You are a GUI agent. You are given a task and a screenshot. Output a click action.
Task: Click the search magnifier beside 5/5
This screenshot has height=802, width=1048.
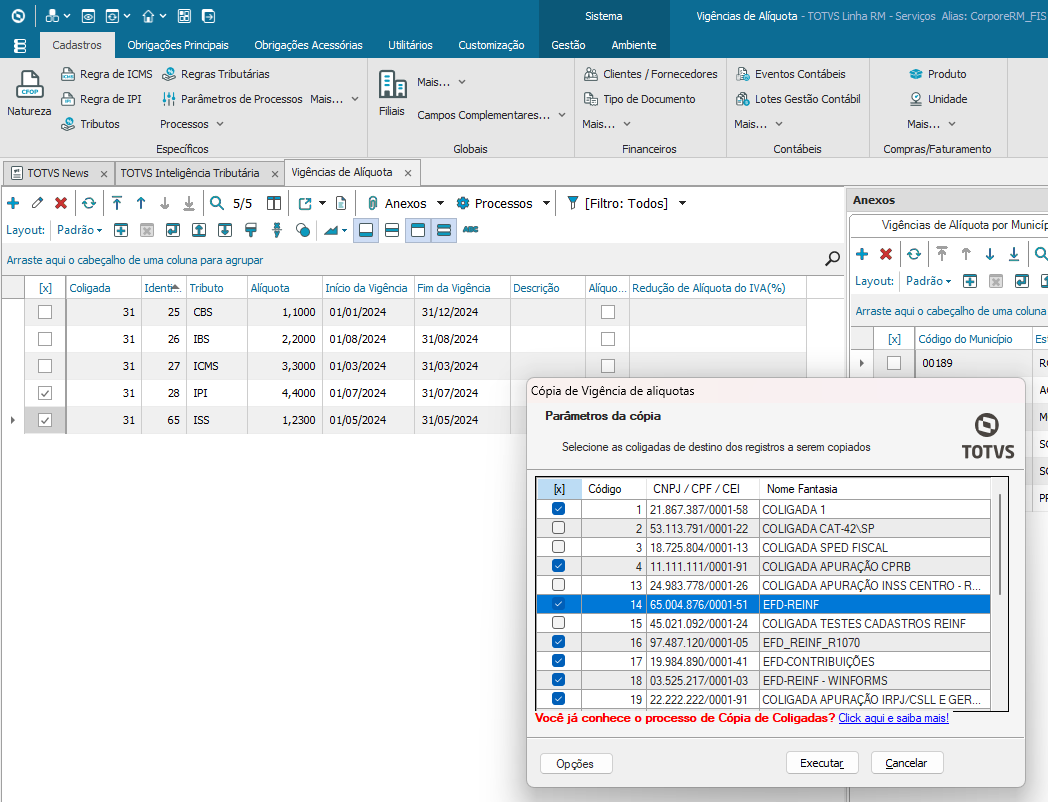click(x=217, y=203)
